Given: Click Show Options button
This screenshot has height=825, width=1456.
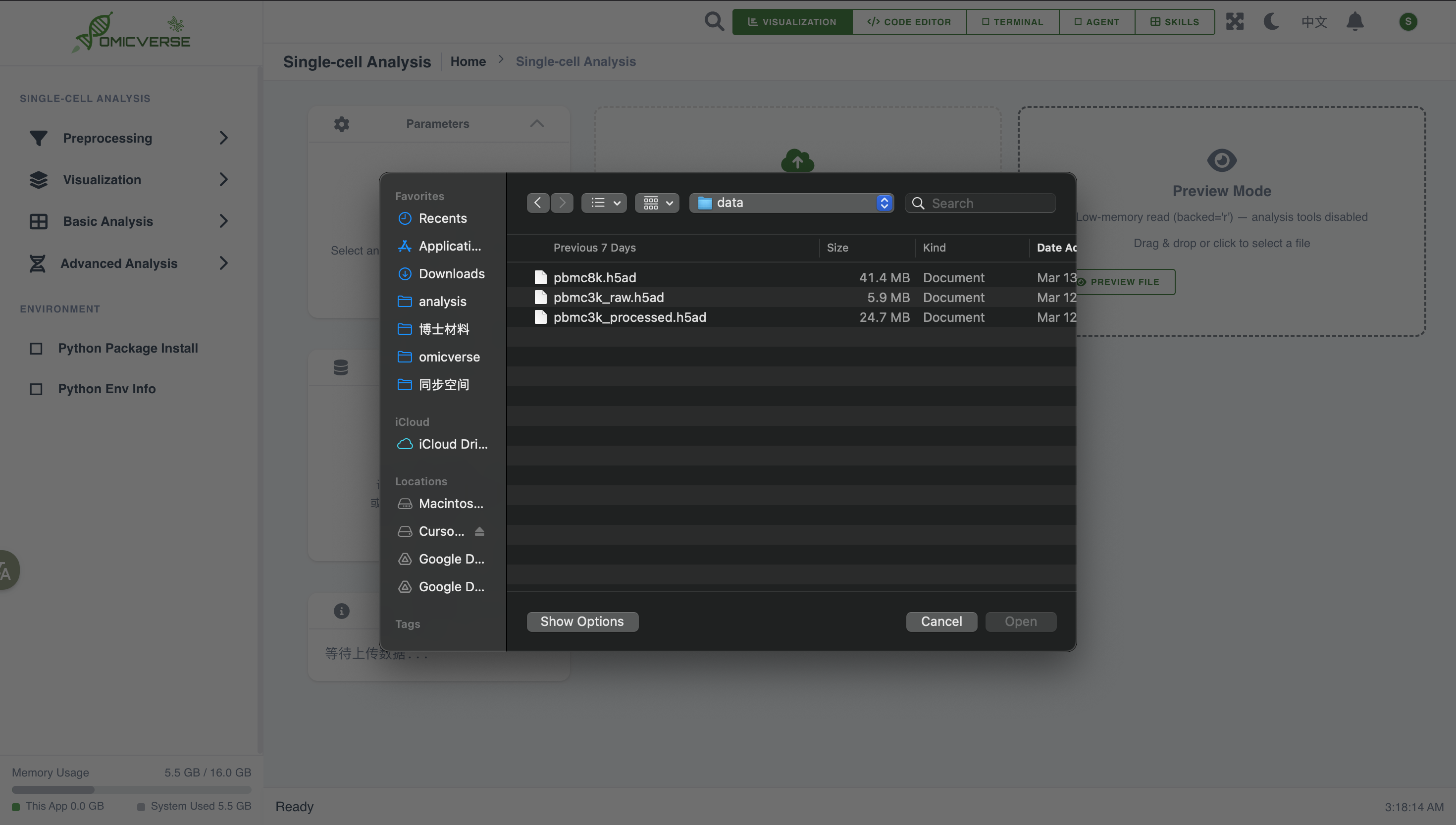Looking at the screenshot, I should coord(582,621).
